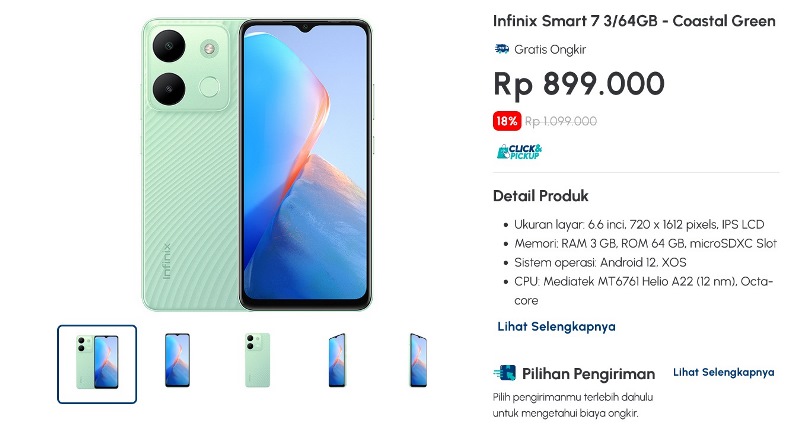Open Lihat Selengkapnya beside Pilihan Pengiriman

(723, 372)
